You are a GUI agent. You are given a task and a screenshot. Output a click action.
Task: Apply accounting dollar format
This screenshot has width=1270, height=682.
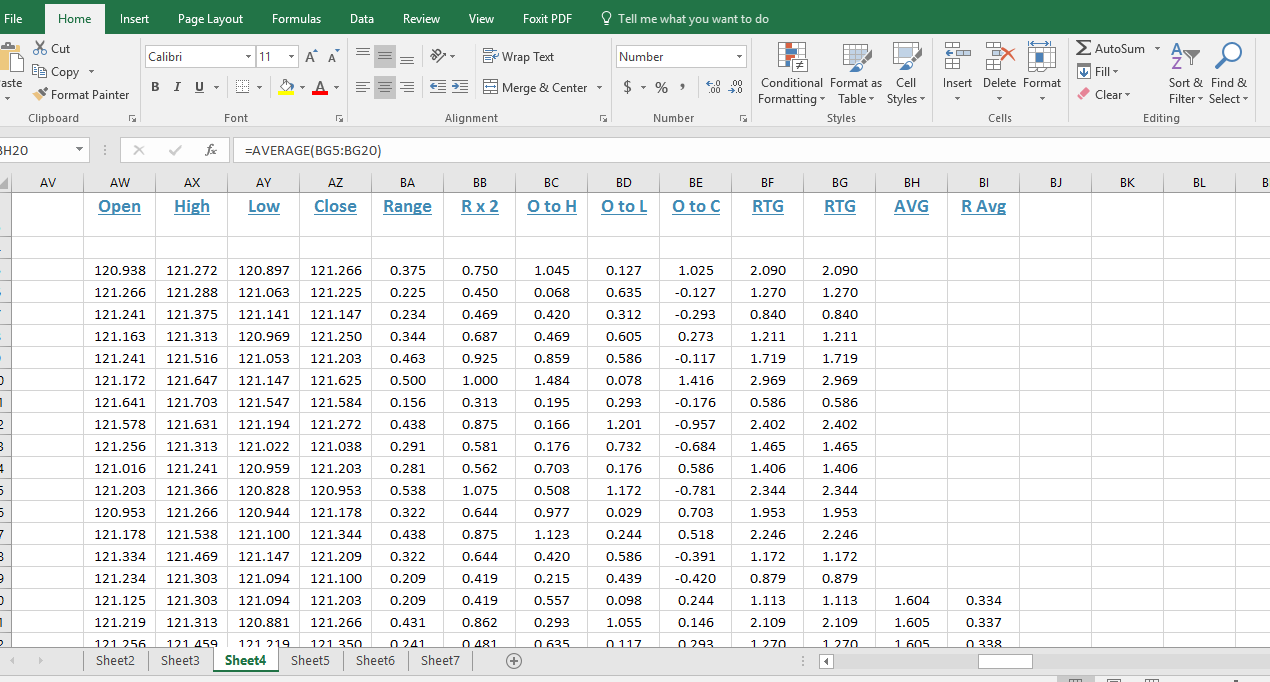(x=628, y=88)
